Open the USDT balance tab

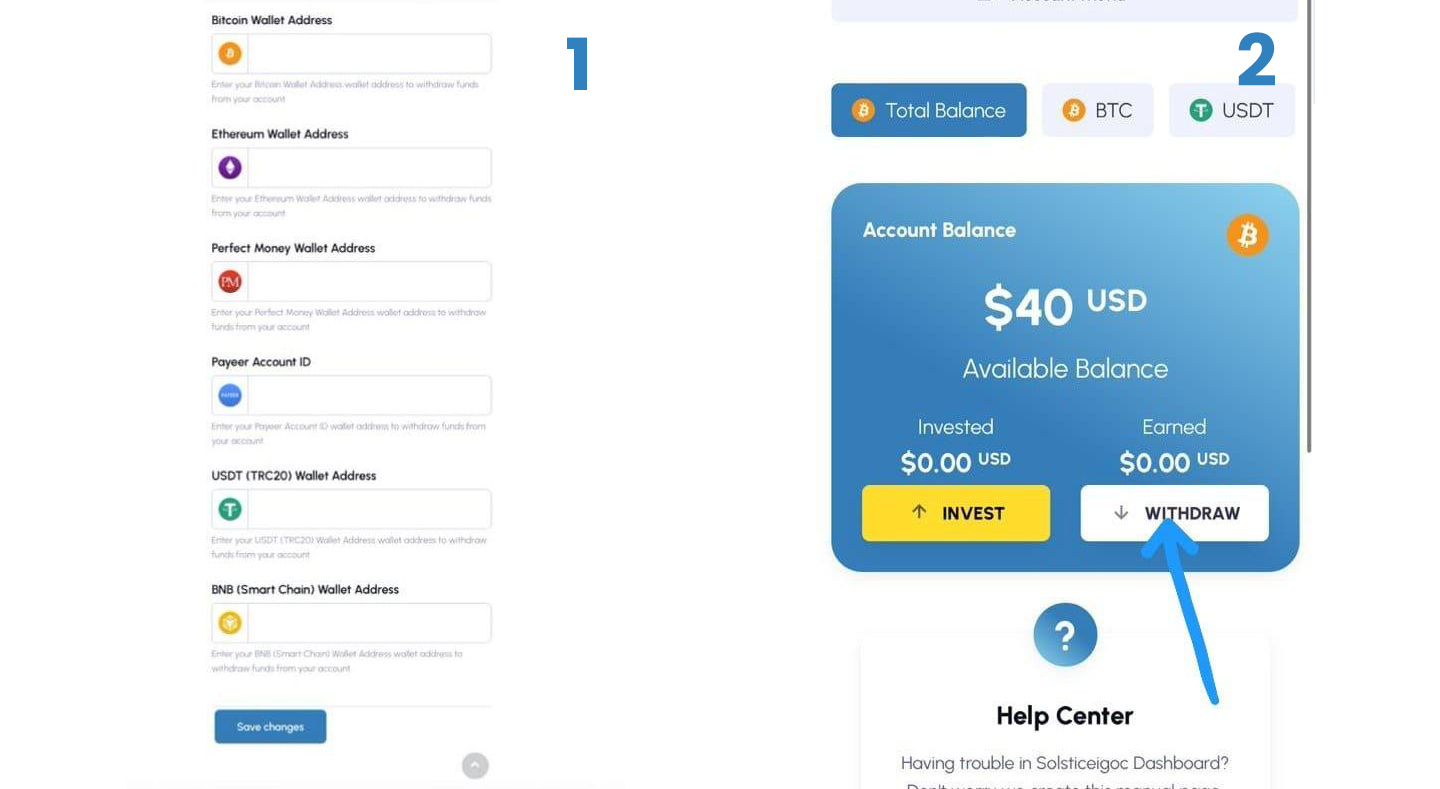point(1231,110)
